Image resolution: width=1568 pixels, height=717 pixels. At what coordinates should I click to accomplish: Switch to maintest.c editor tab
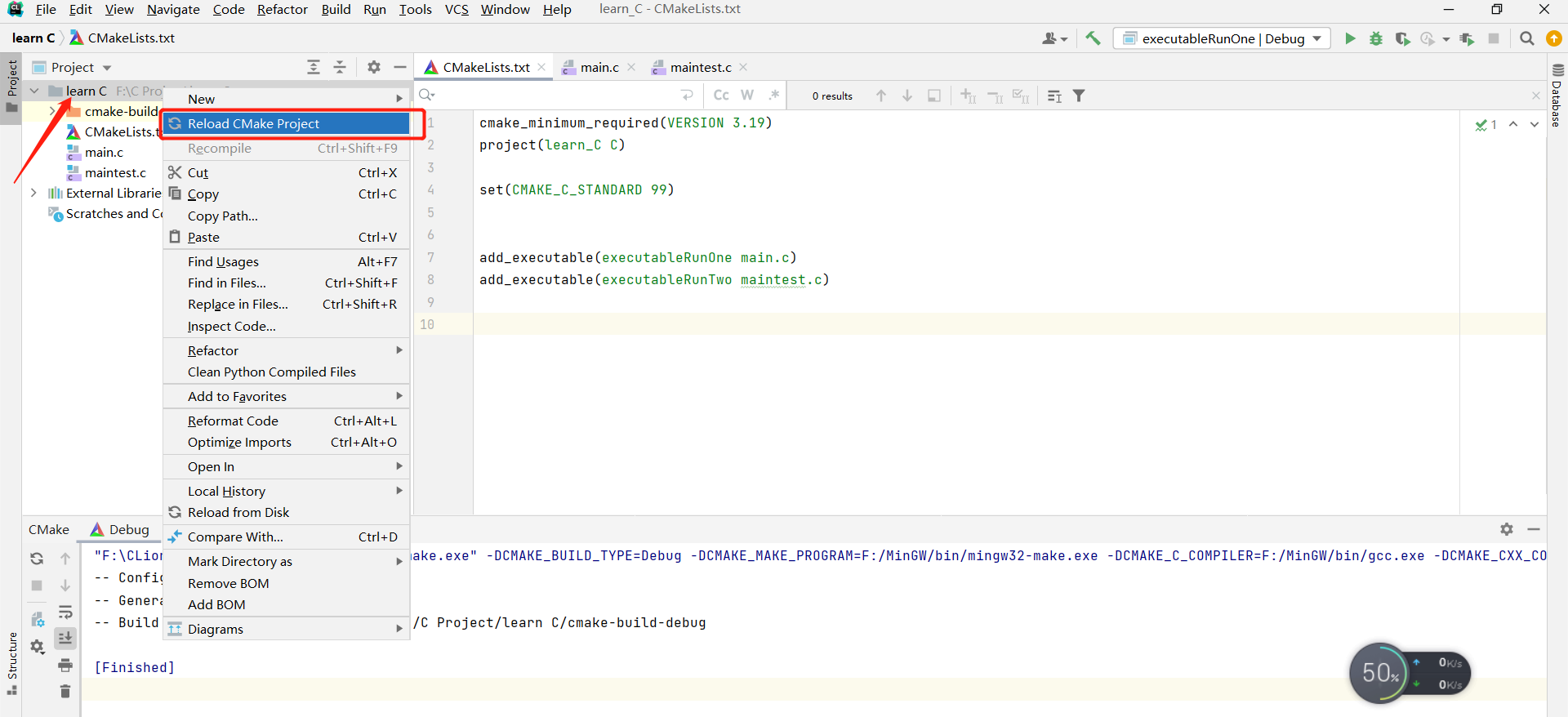point(701,67)
